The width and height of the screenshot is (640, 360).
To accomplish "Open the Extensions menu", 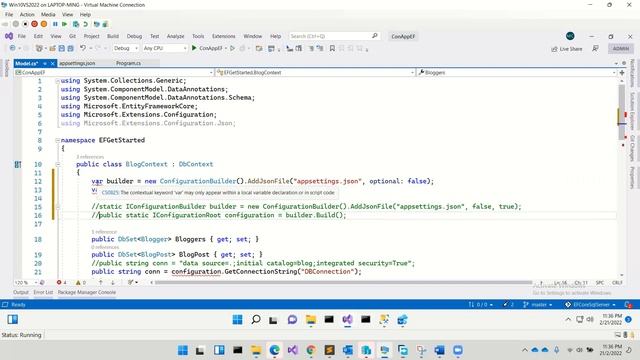I will tap(224, 36).
